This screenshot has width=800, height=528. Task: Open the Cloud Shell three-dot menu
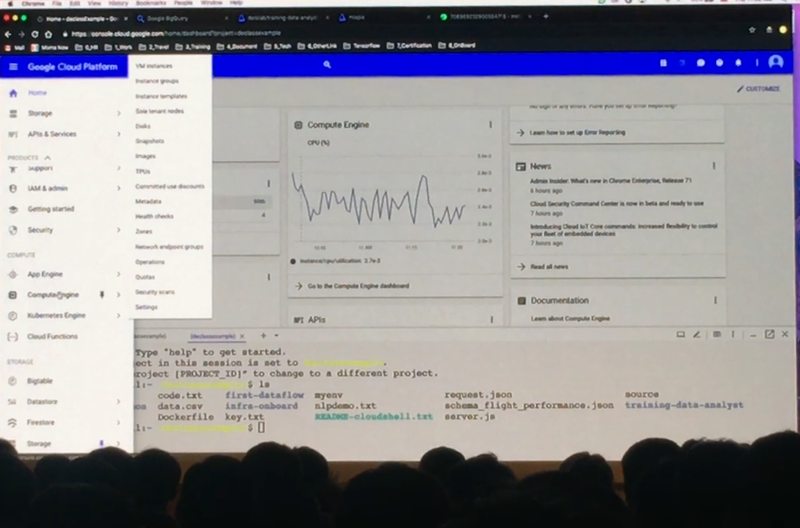pyautogui.click(x=733, y=335)
